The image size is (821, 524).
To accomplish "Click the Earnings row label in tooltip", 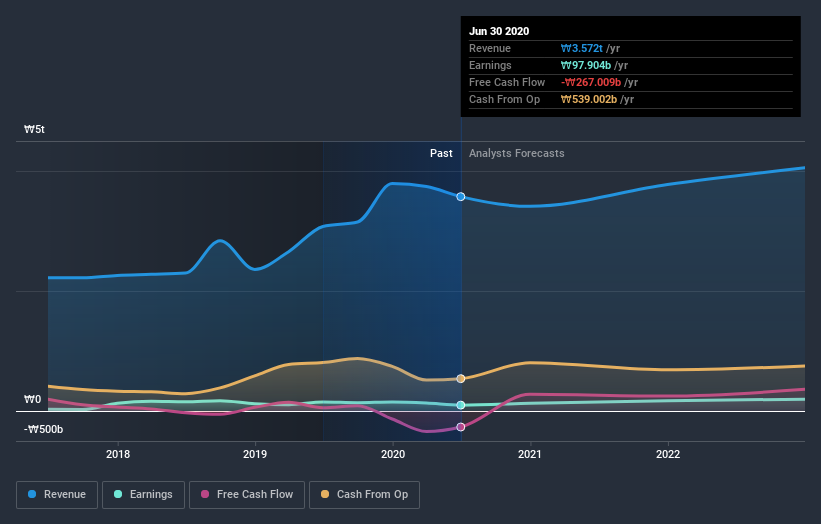I will coord(490,65).
